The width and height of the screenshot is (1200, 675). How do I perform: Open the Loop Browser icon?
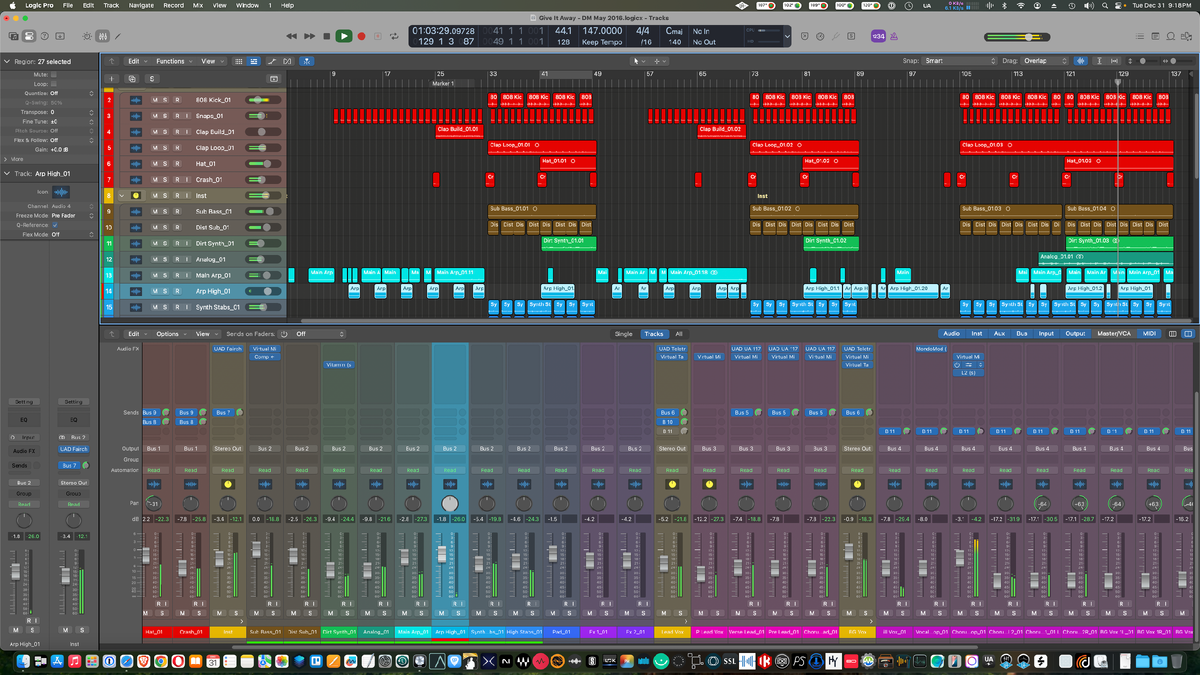point(1170,36)
